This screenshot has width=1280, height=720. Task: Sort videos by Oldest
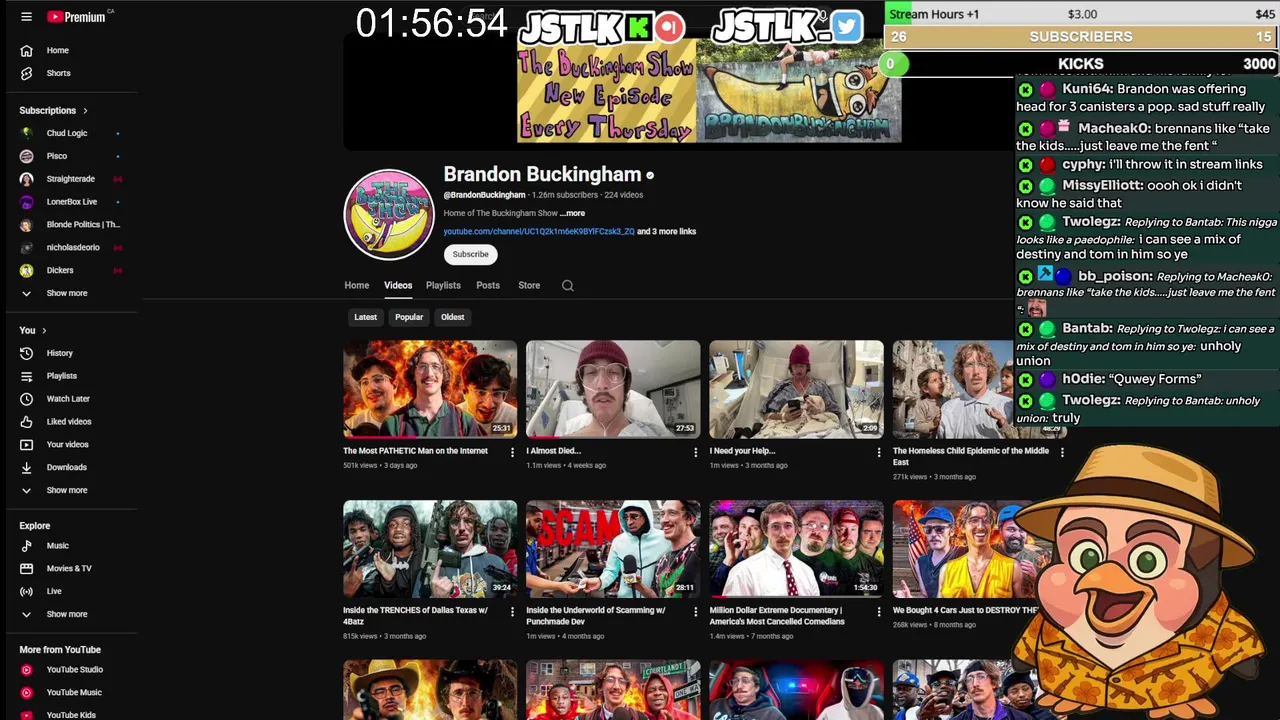pos(453,317)
